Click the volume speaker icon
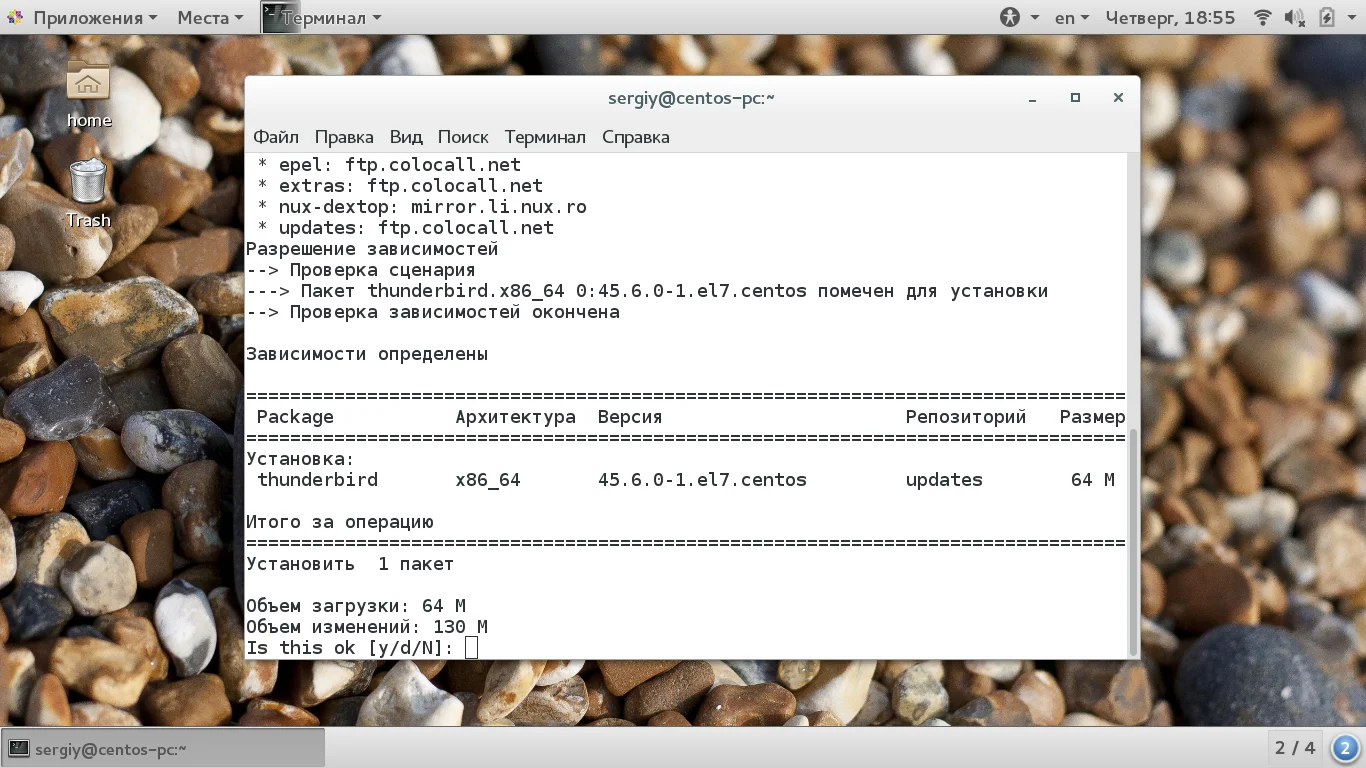The width and height of the screenshot is (1366, 768). coord(1295,17)
